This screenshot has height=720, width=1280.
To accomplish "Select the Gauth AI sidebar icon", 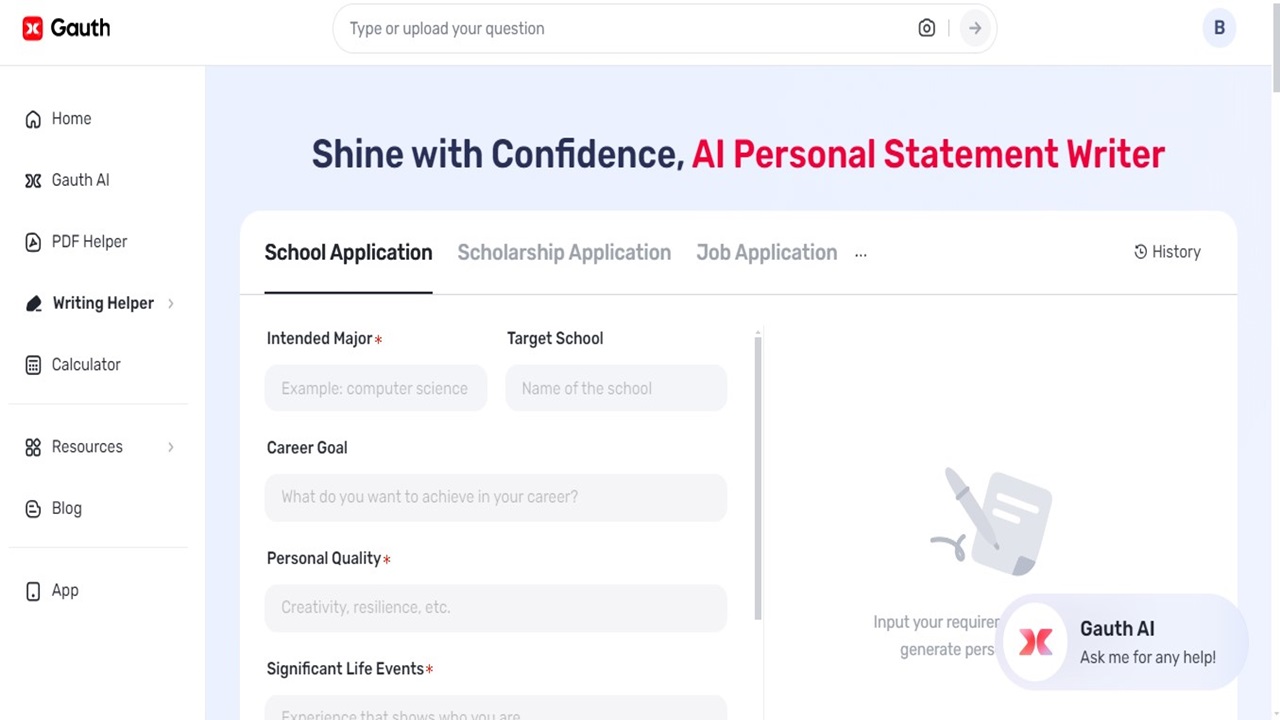I will pos(34,180).
